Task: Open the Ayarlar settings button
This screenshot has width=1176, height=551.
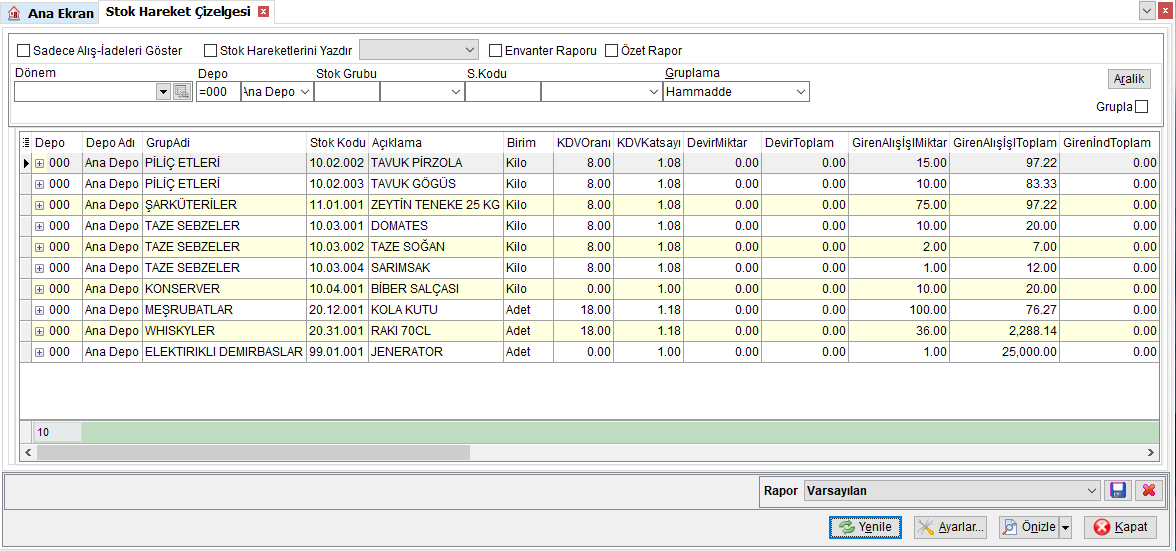Action: coord(950,527)
